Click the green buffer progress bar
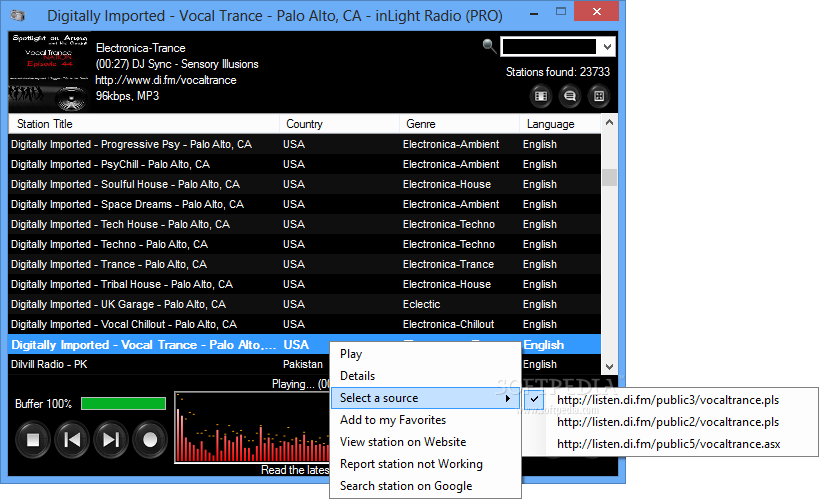Image resolution: width=819 pixels, height=499 pixels. coord(124,403)
